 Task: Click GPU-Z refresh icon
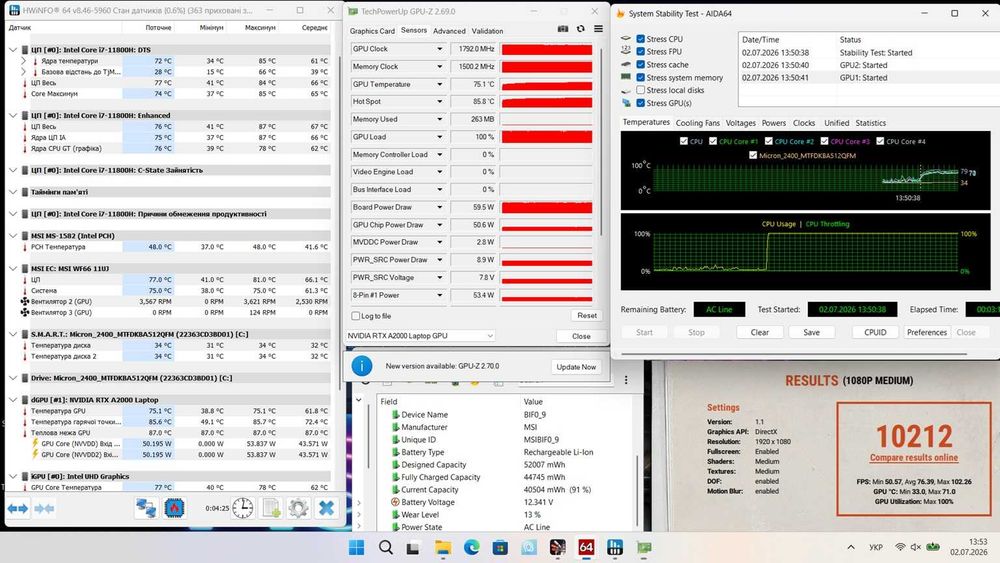click(580, 29)
